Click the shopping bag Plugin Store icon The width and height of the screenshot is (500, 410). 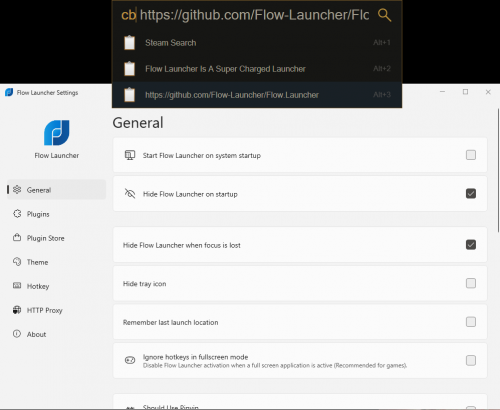17,238
